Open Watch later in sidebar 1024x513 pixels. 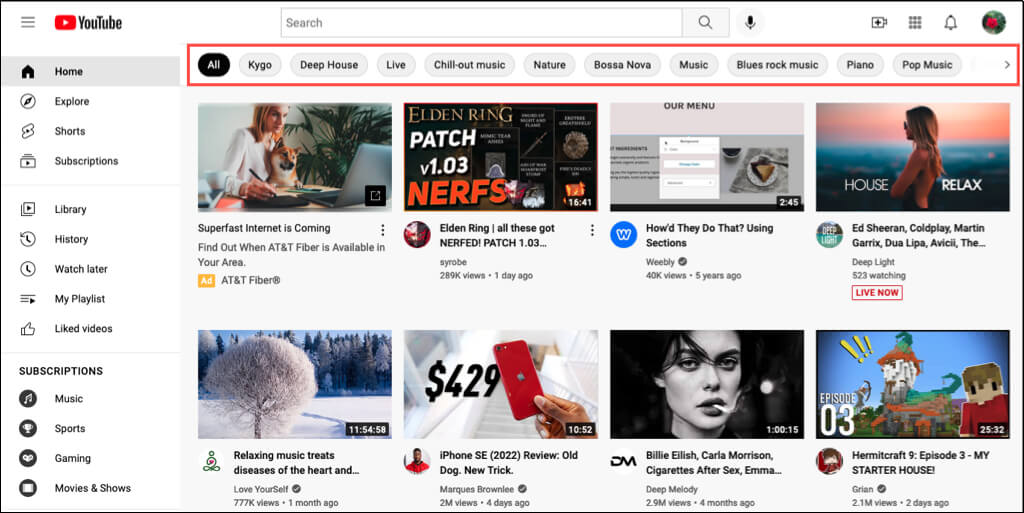(x=81, y=269)
